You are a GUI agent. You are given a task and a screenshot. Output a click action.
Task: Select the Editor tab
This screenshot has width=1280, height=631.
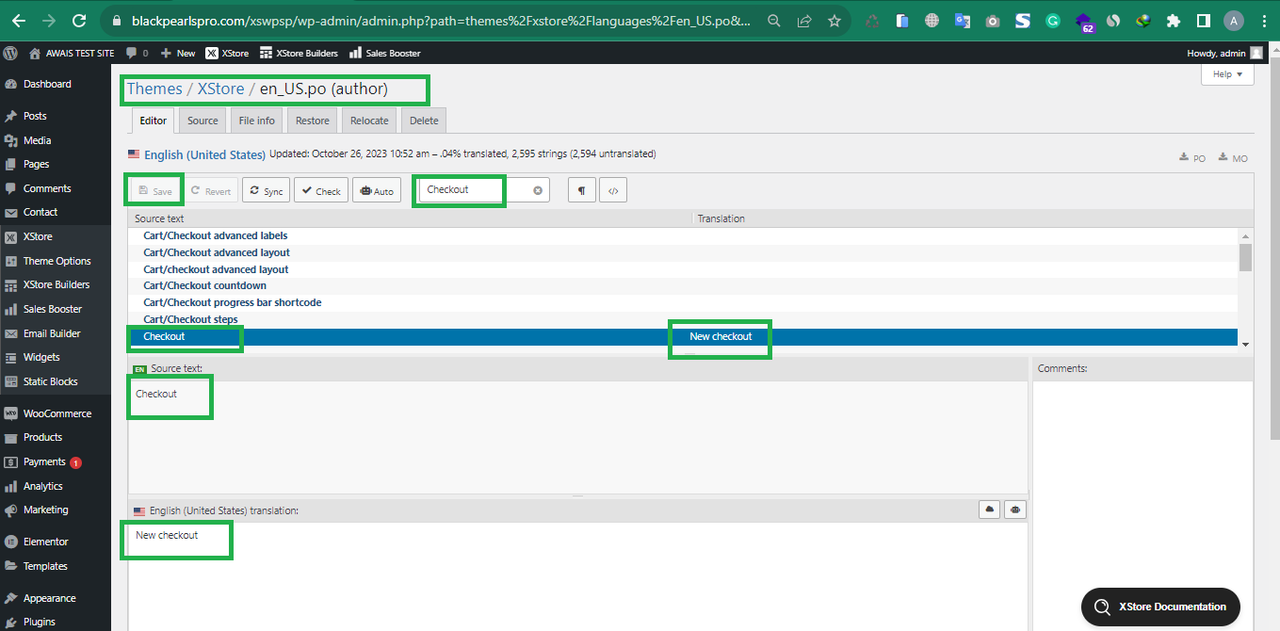[x=153, y=121]
